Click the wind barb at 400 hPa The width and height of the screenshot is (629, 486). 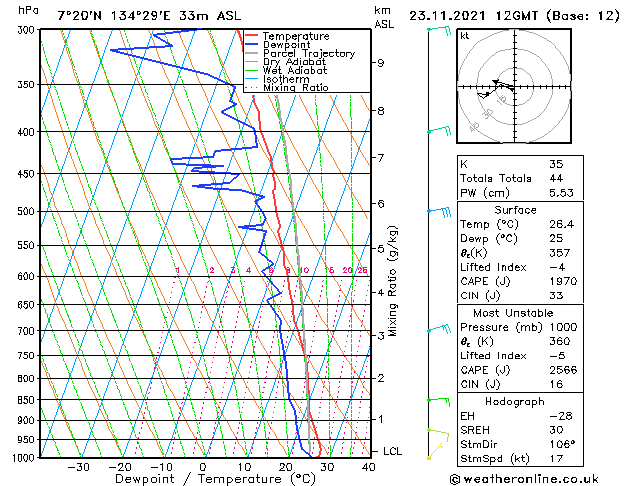[x=440, y=130]
